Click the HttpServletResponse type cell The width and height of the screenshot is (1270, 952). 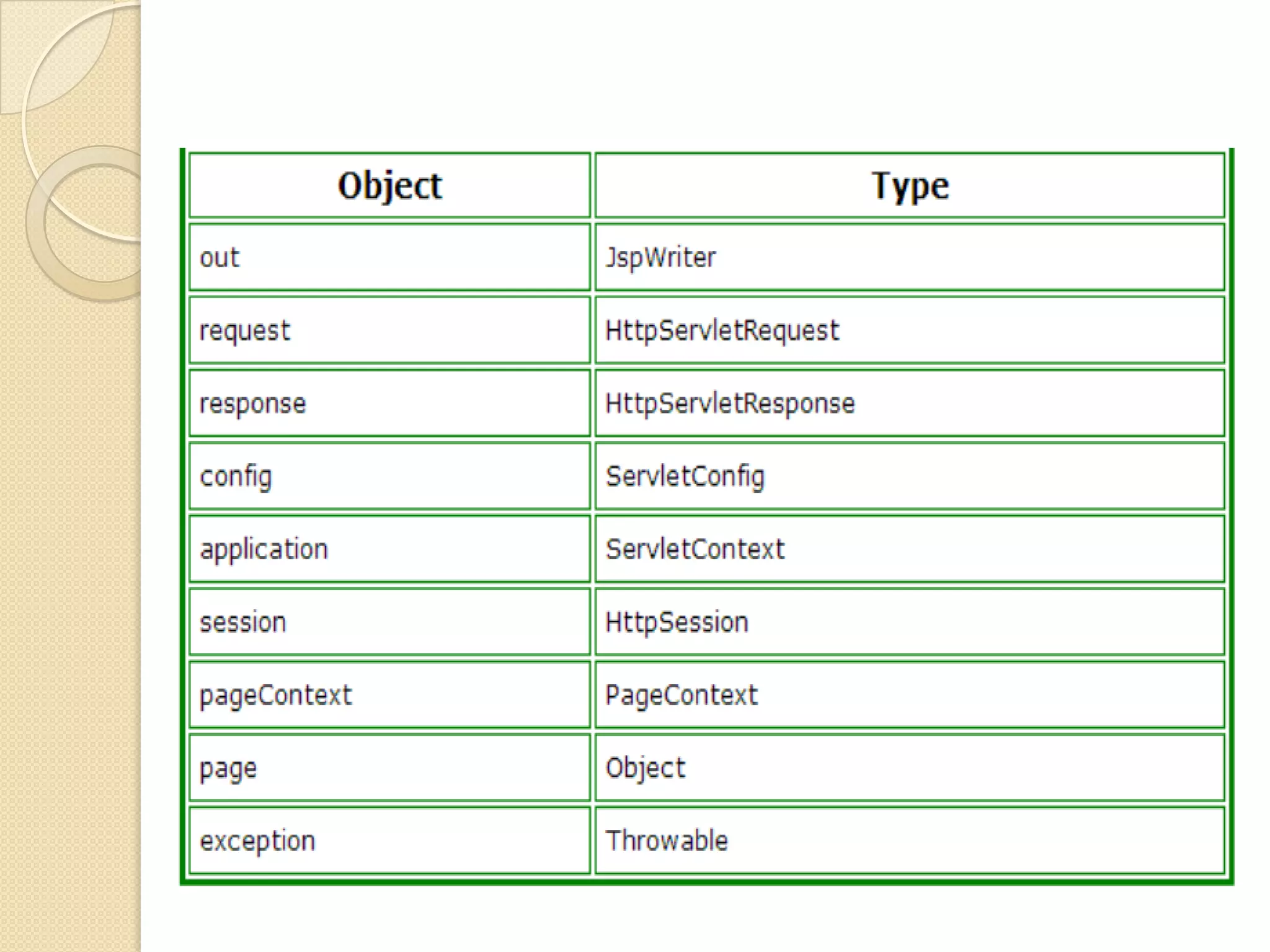click(730, 403)
